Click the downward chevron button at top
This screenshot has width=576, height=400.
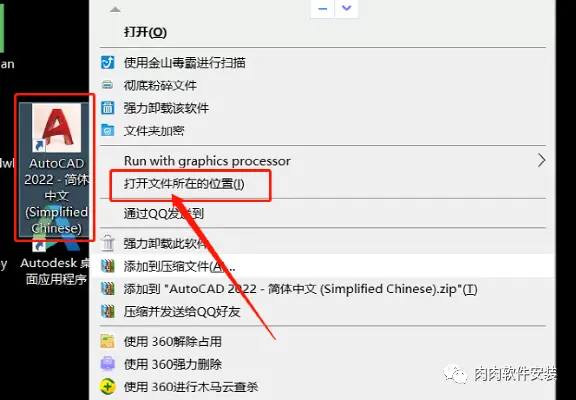tap(346, 8)
